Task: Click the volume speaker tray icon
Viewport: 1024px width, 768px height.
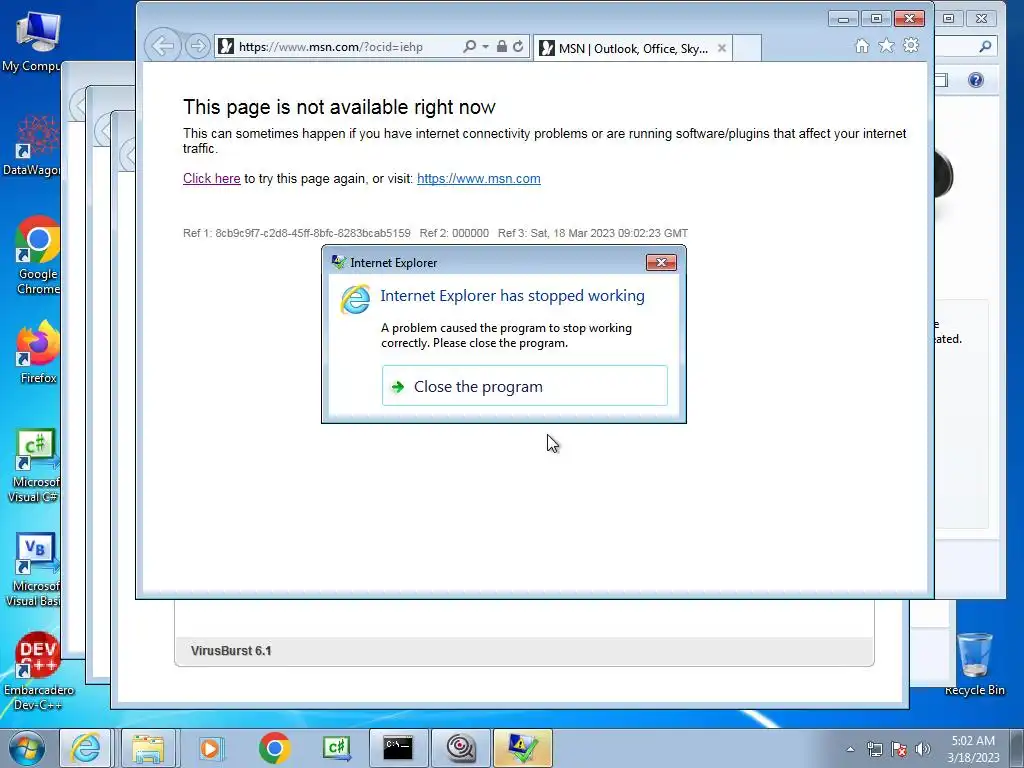Action: [923, 749]
